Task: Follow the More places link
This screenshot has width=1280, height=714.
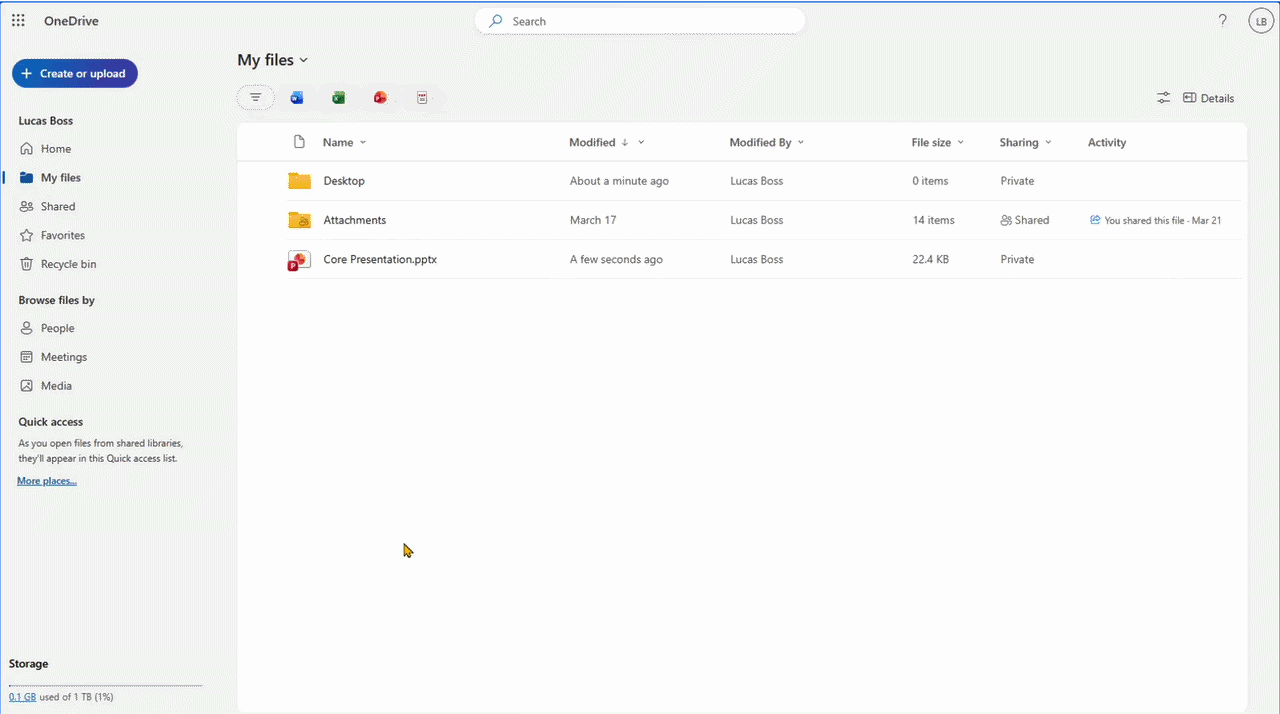Action: [47, 481]
